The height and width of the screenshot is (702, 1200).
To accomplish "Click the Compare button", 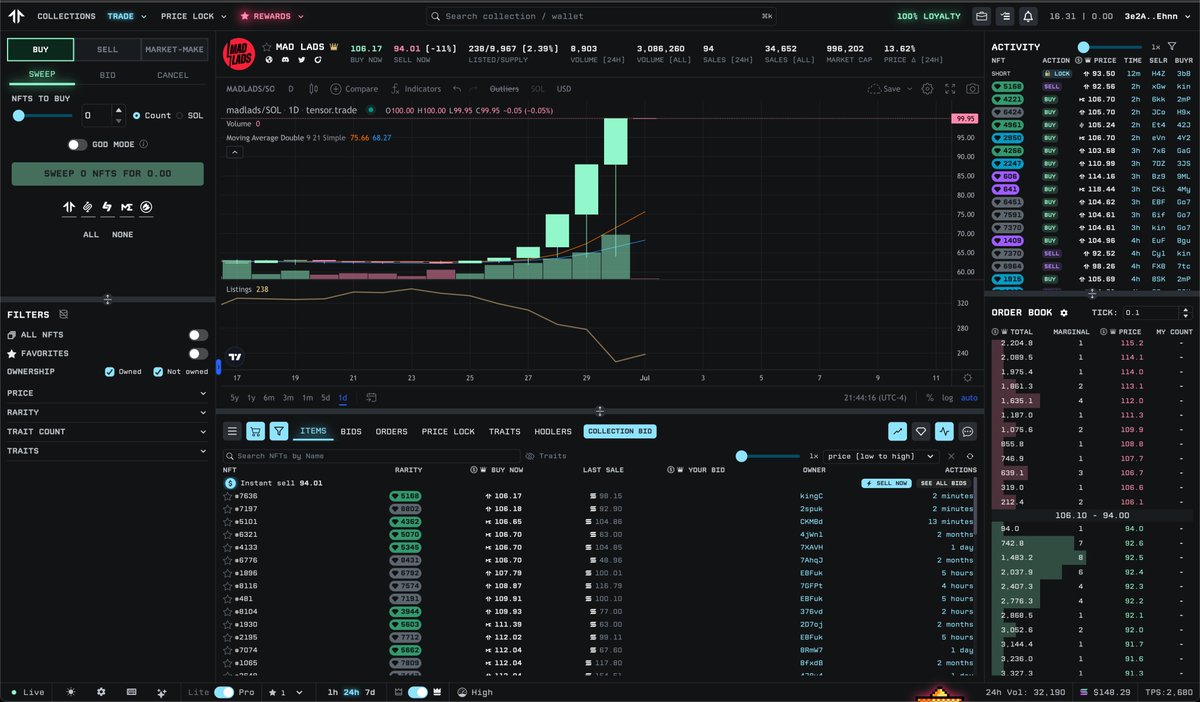I will [x=355, y=89].
